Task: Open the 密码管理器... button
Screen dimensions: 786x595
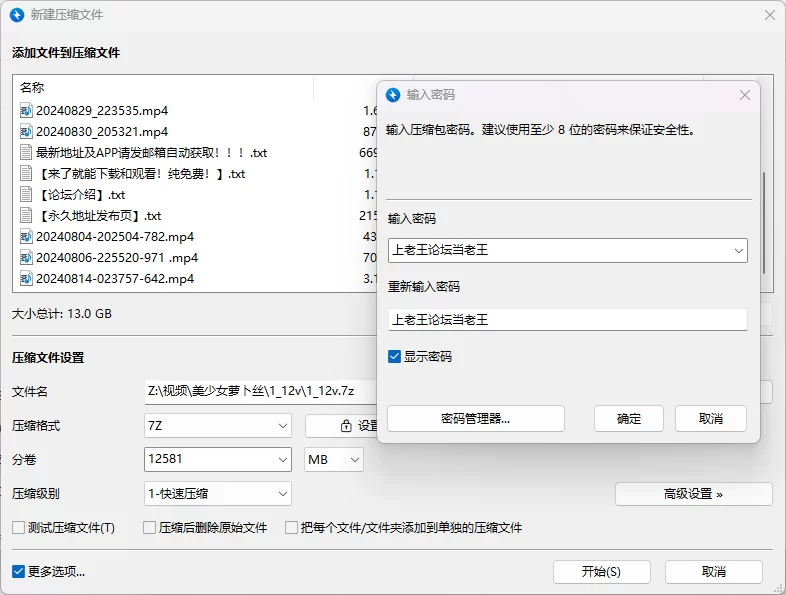Action: click(x=475, y=418)
